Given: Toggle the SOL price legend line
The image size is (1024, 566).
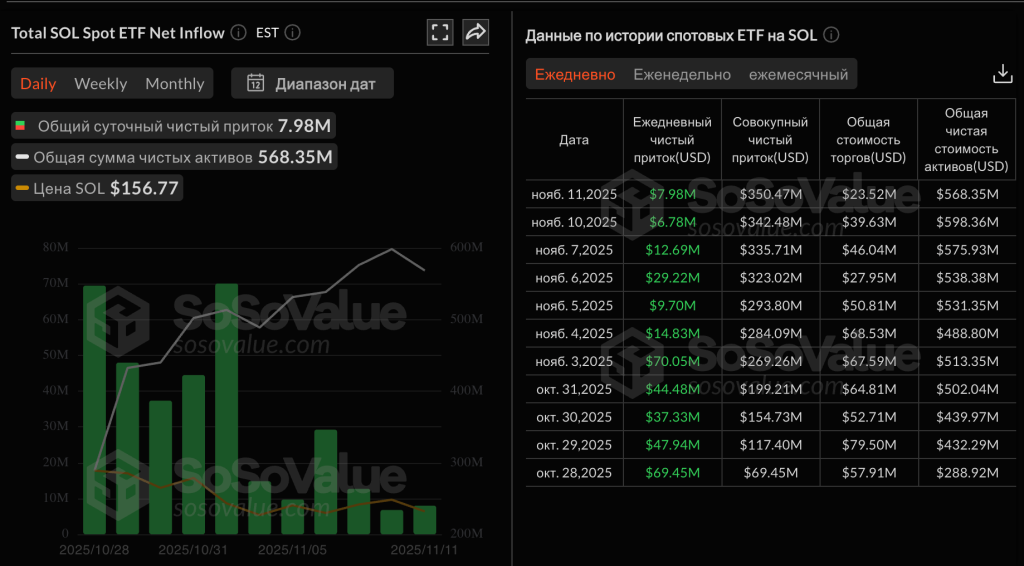Looking at the screenshot, I should click(21, 188).
